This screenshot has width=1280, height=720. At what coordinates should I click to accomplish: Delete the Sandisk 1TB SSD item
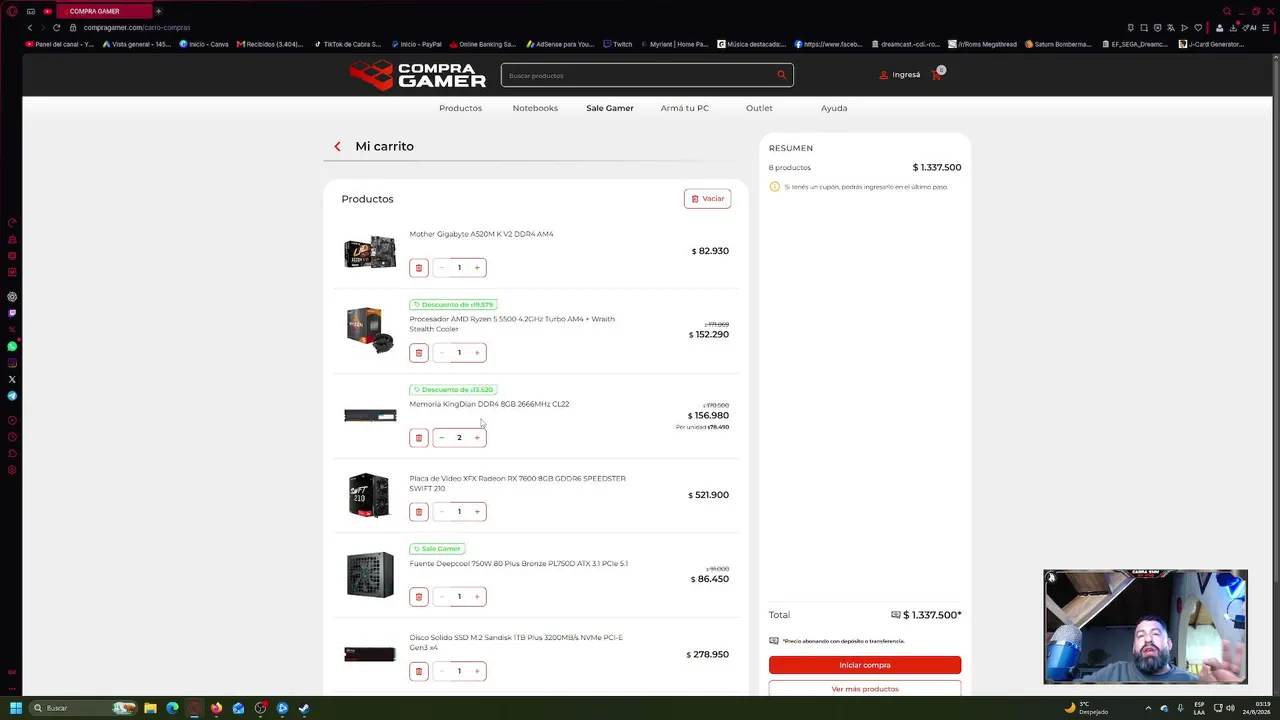[419, 671]
